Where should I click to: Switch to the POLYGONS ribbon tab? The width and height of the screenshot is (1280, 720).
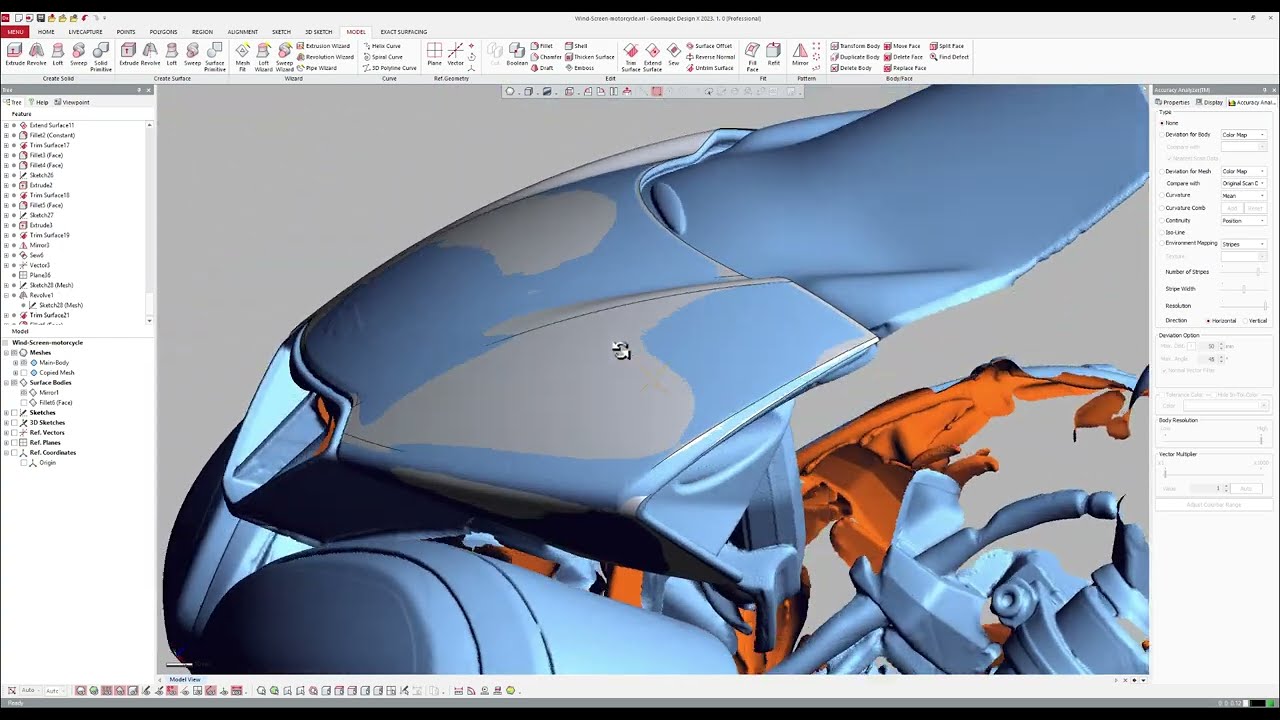click(163, 32)
